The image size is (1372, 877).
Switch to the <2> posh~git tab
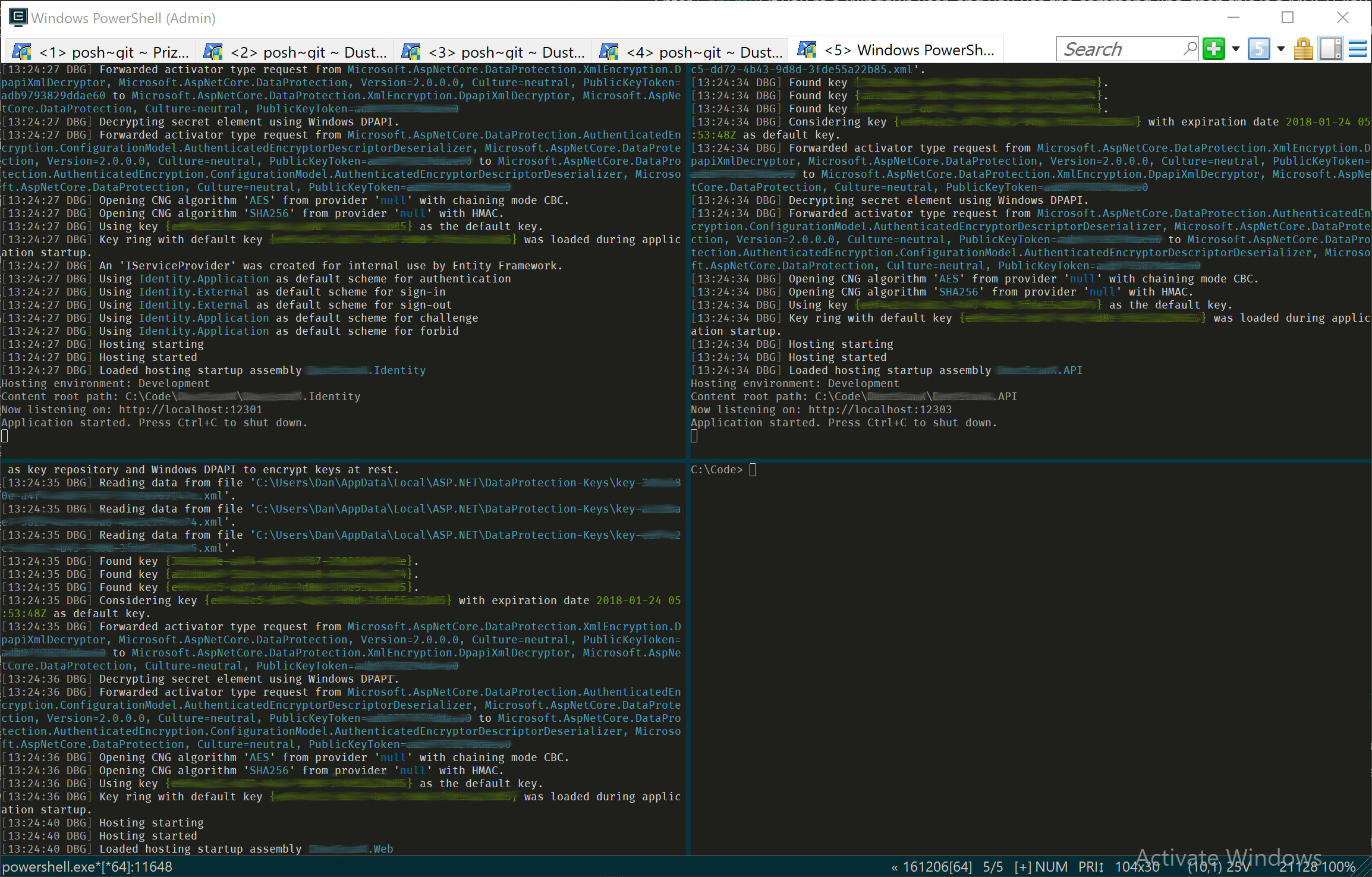(x=297, y=52)
